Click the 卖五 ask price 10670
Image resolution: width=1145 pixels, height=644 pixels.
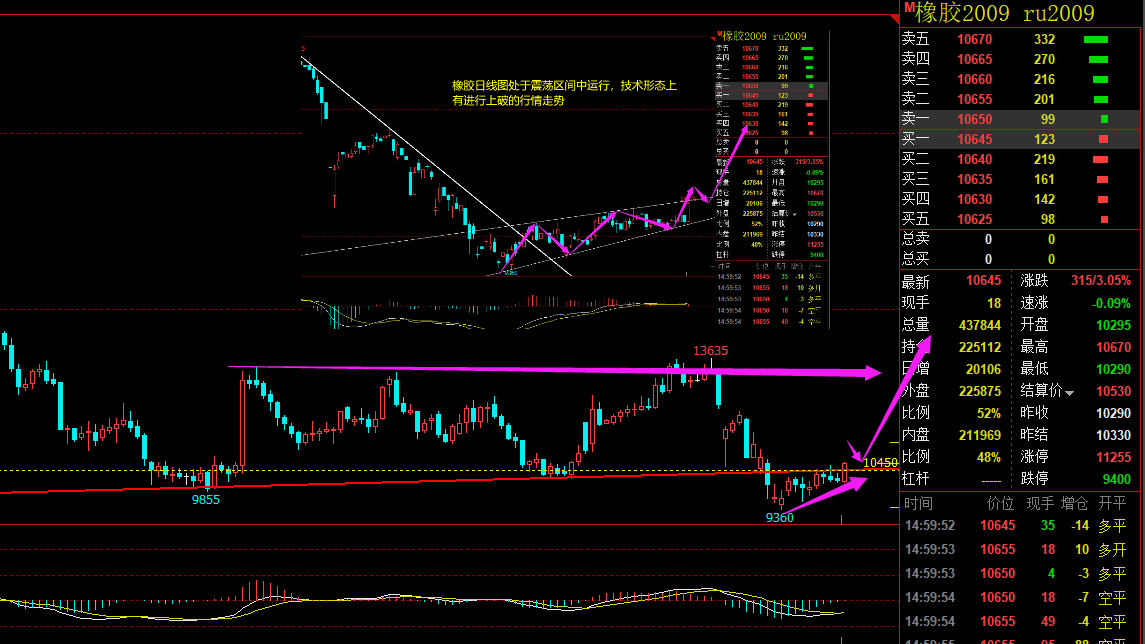click(974, 39)
